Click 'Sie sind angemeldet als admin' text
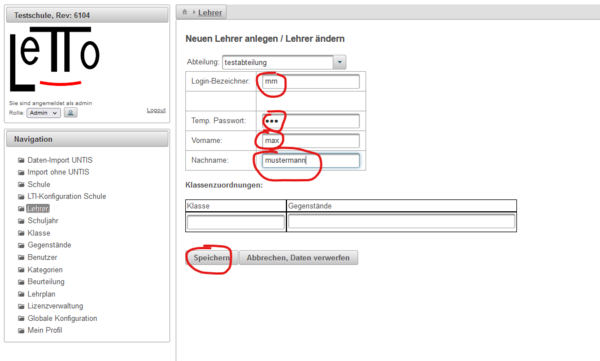 (x=51, y=103)
